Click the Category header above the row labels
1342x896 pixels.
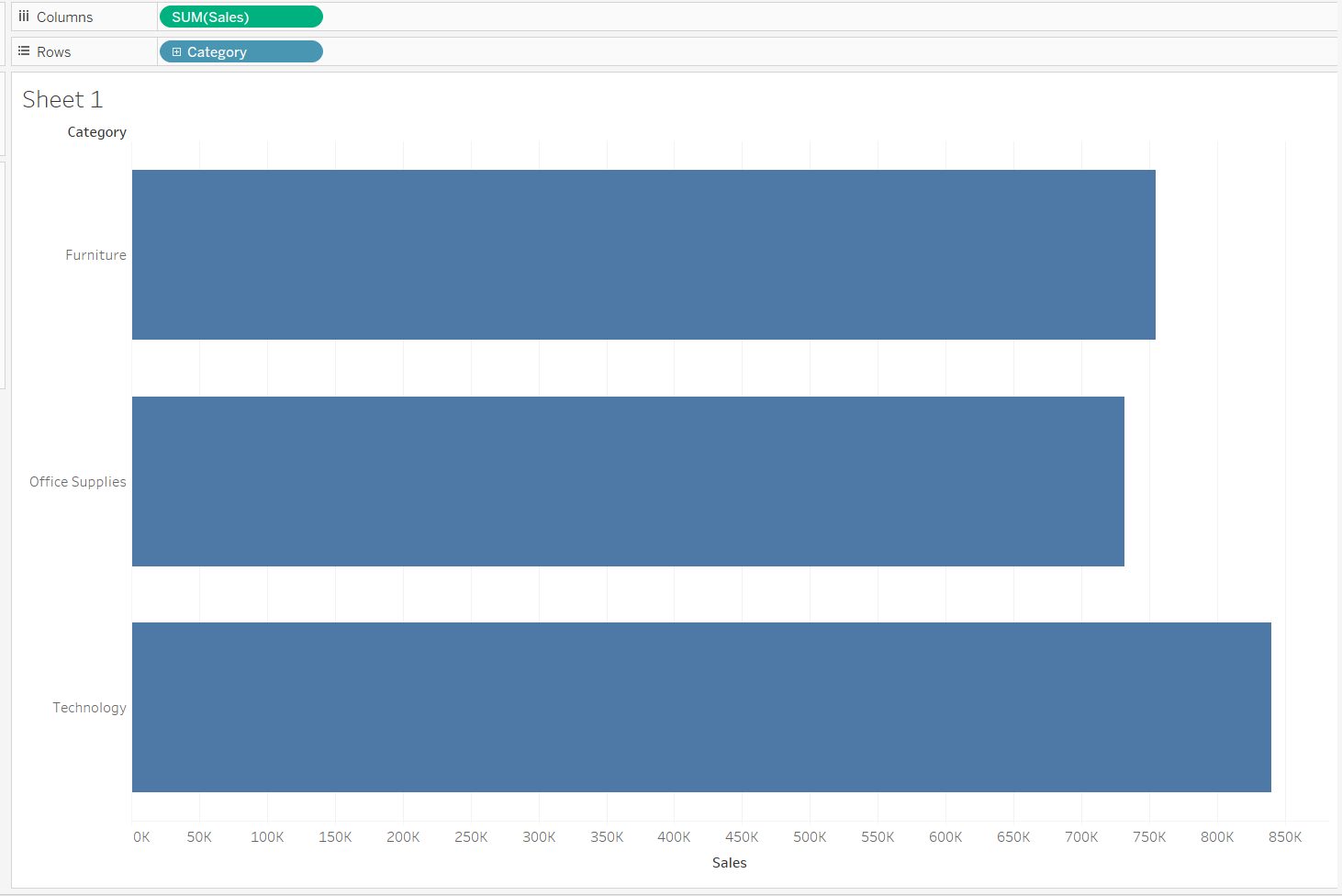[96, 131]
